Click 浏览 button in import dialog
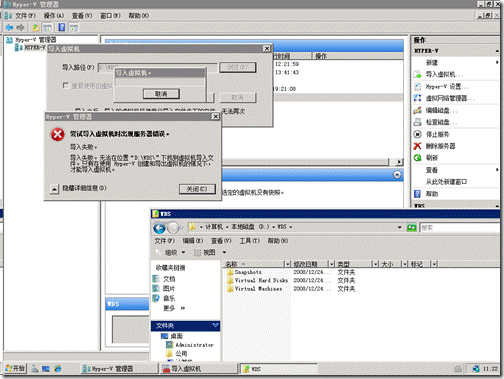Screen dimensions: 504x379 238,67
